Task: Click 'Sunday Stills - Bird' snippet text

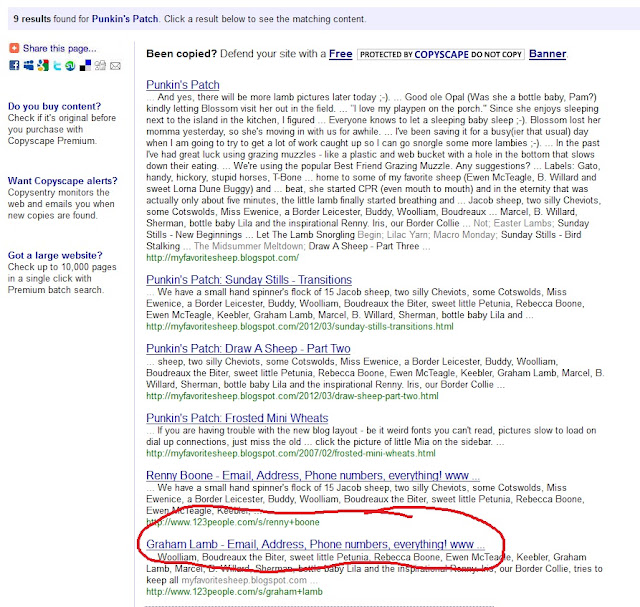Action: coord(541,235)
